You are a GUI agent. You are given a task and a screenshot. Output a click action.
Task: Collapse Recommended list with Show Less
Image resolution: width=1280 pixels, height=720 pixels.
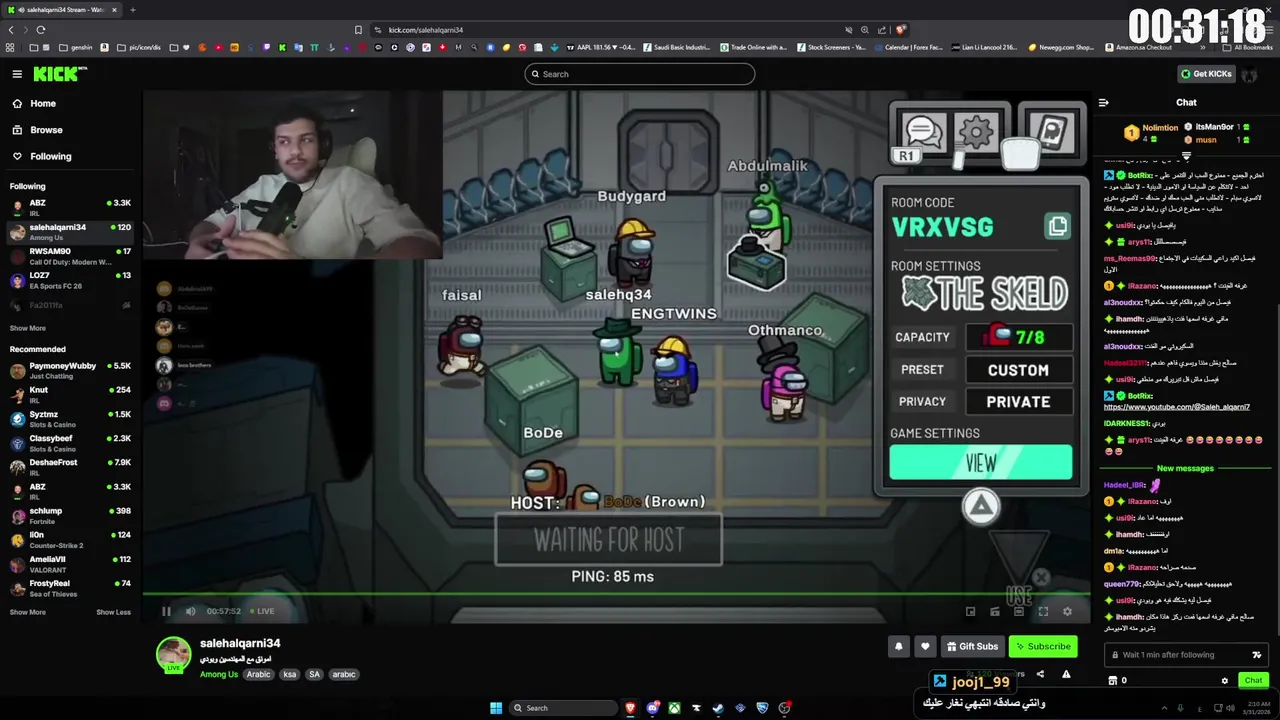(x=113, y=612)
